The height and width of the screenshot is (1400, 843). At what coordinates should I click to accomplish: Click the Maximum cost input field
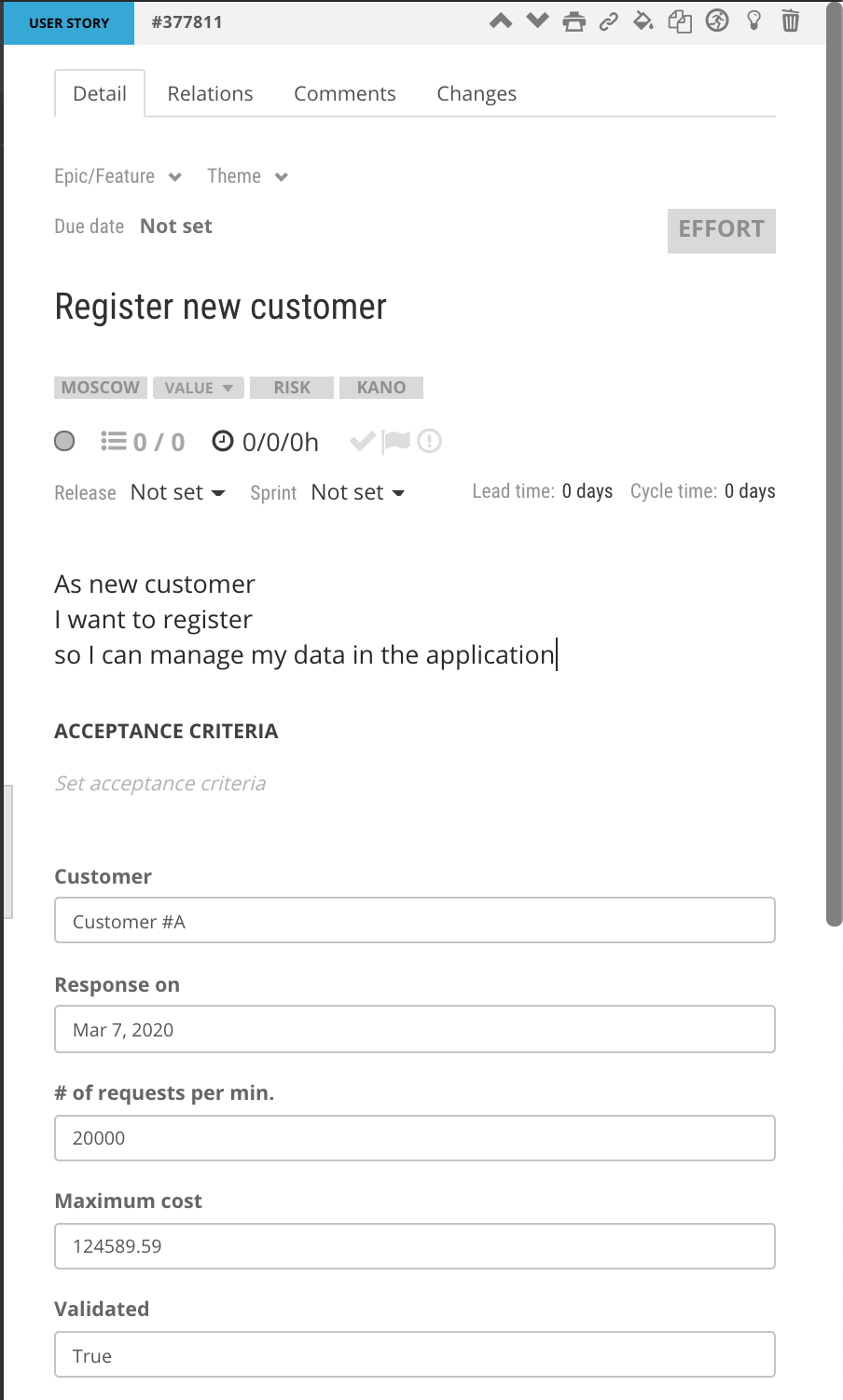point(415,1246)
